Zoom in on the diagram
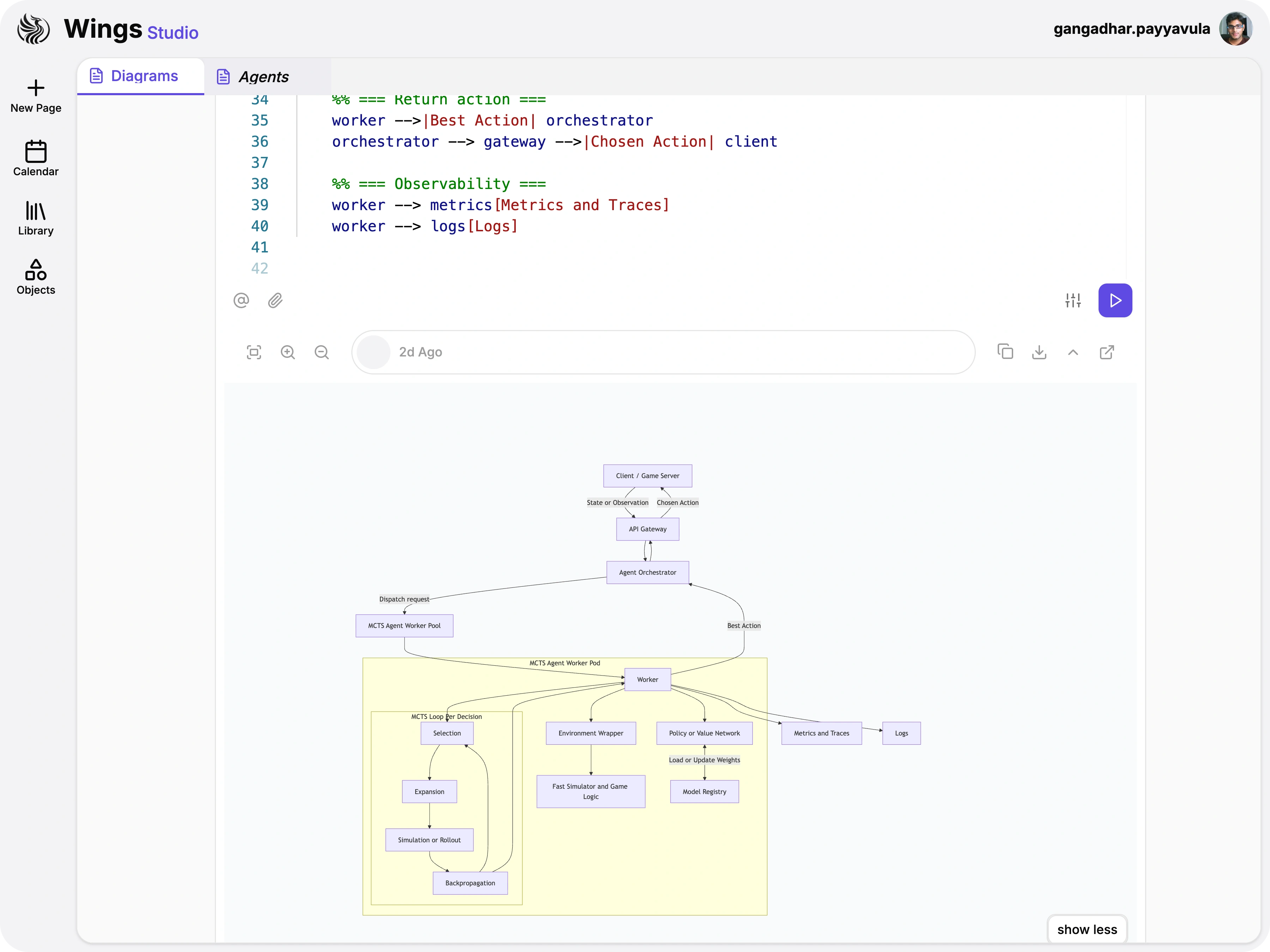Image resolution: width=1270 pixels, height=952 pixels. click(x=288, y=352)
